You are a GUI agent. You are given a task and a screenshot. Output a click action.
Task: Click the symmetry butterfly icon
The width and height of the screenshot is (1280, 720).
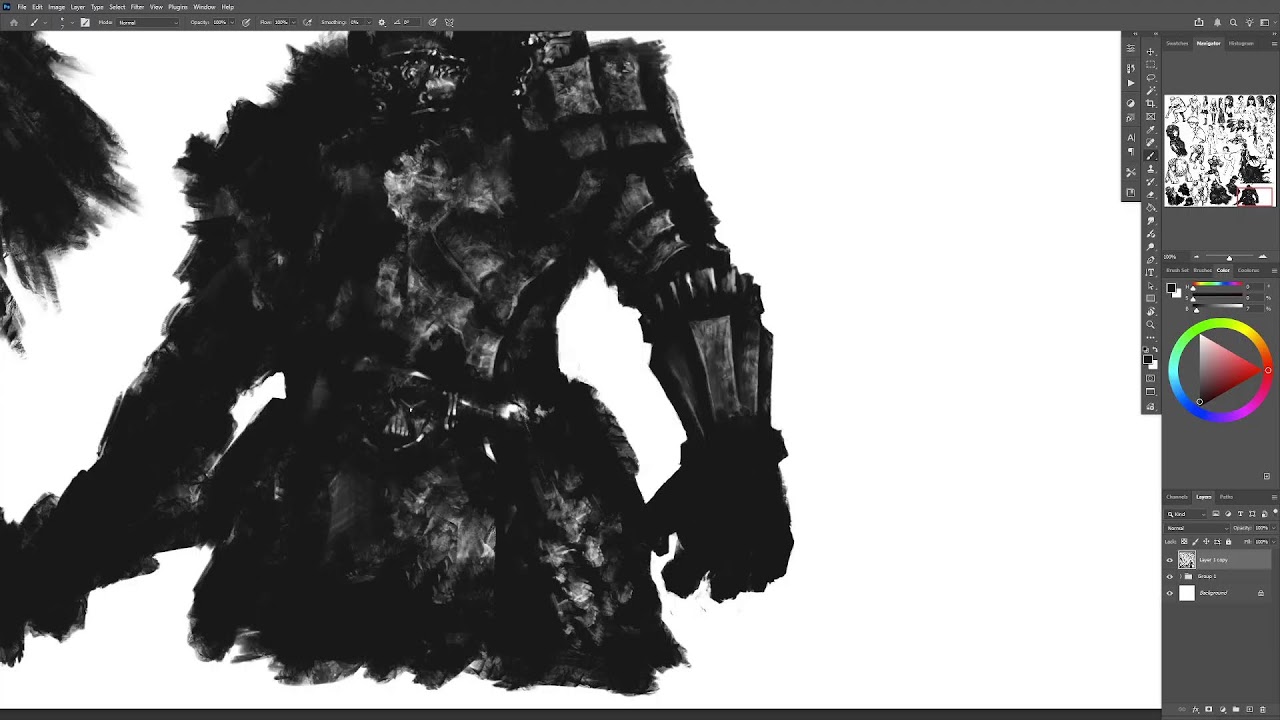tap(449, 22)
